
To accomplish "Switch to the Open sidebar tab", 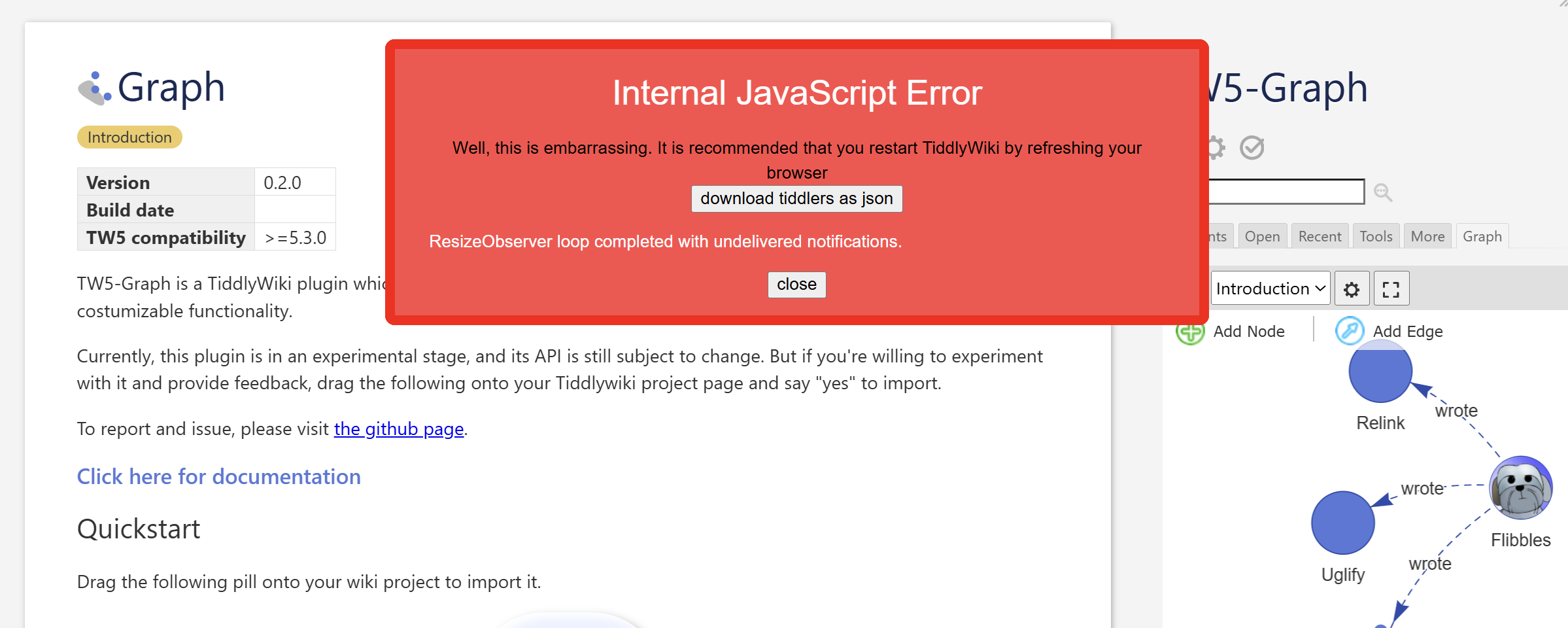I will (1262, 237).
